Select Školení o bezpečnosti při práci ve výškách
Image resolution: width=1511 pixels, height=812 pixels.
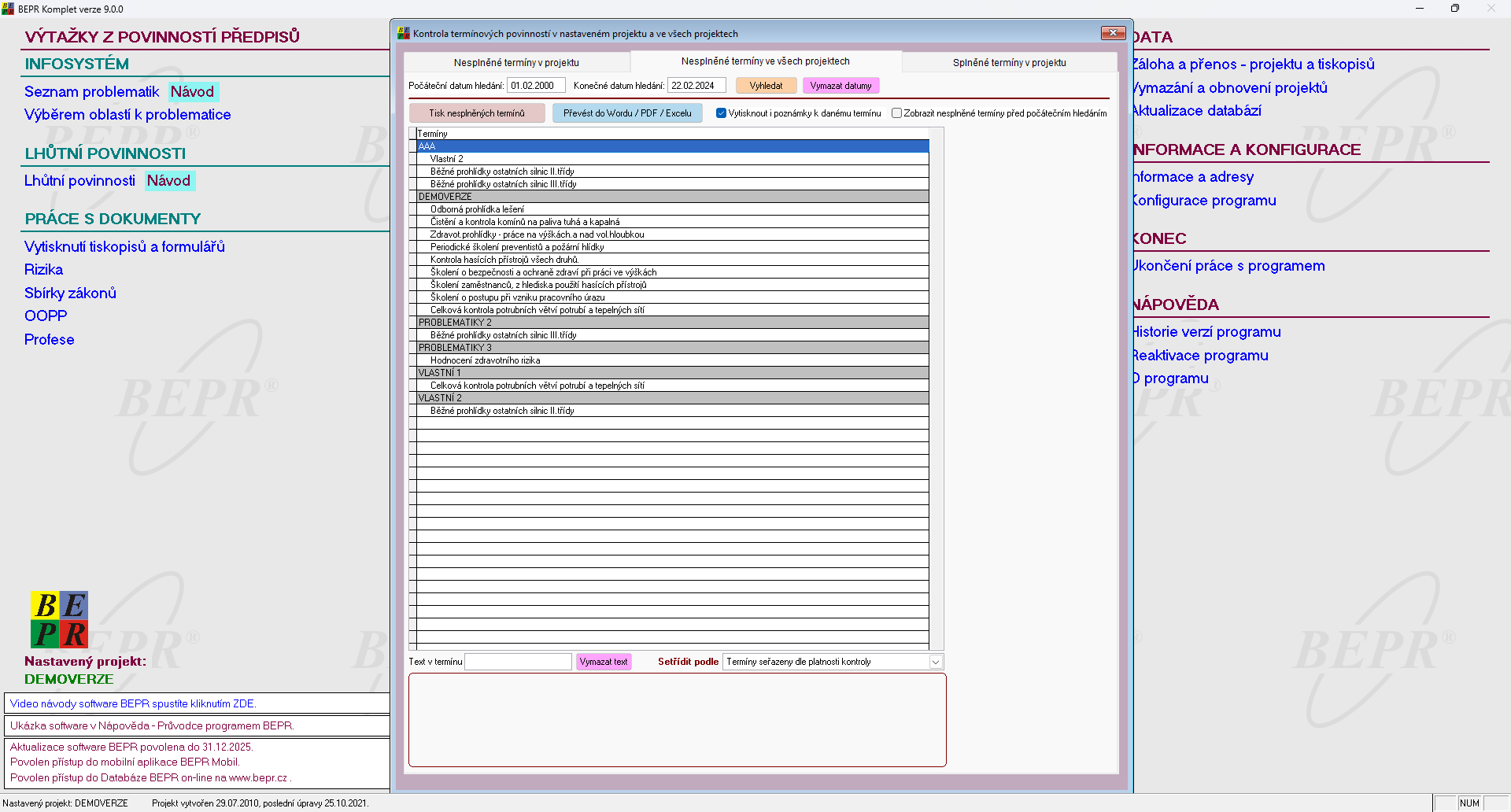pos(673,272)
